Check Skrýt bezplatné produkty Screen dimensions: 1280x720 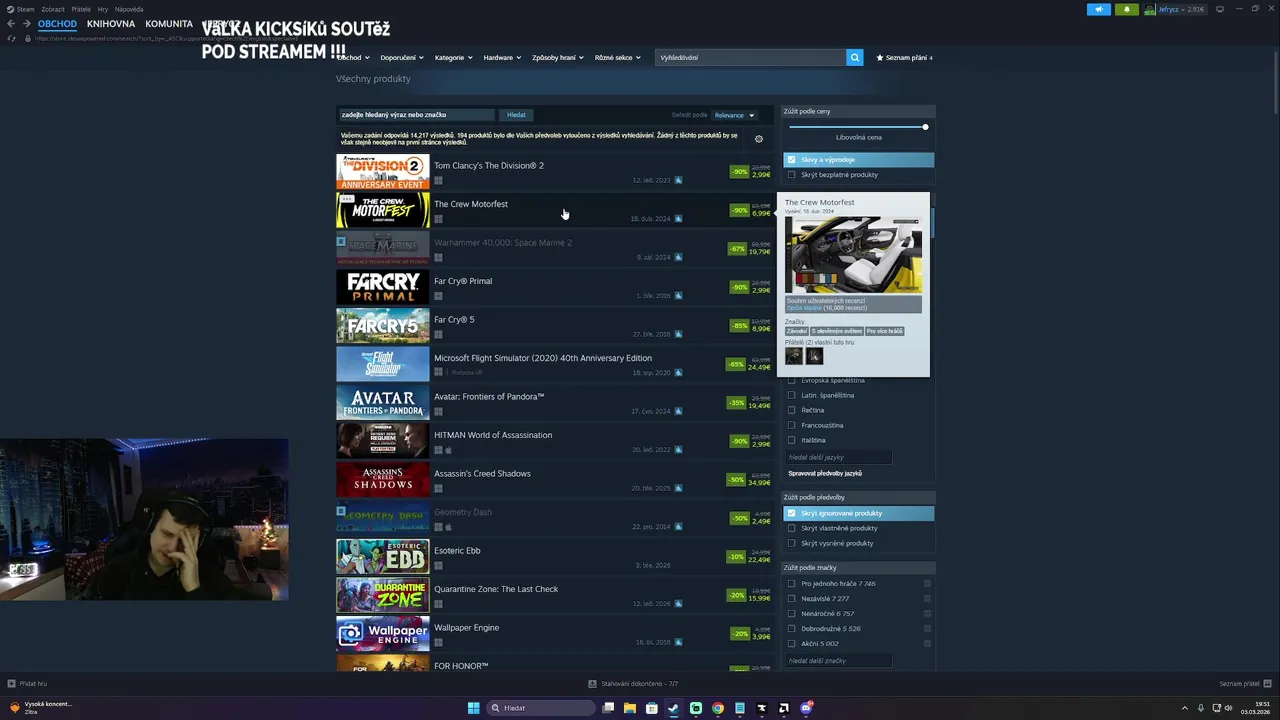click(791, 175)
